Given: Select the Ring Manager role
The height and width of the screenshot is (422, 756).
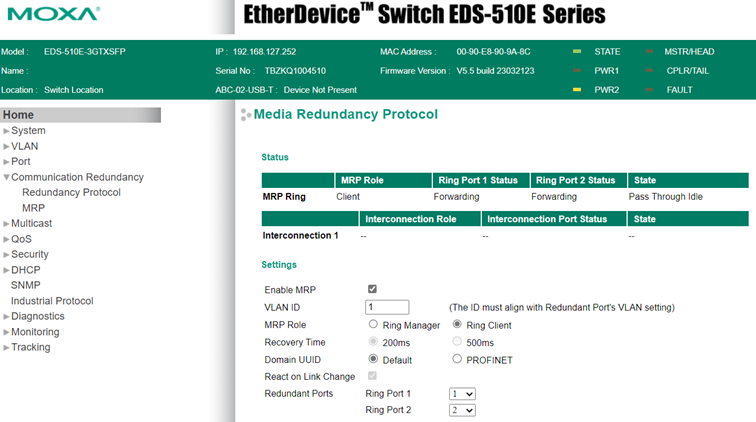Looking at the screenshot, I should click(373, 324).
